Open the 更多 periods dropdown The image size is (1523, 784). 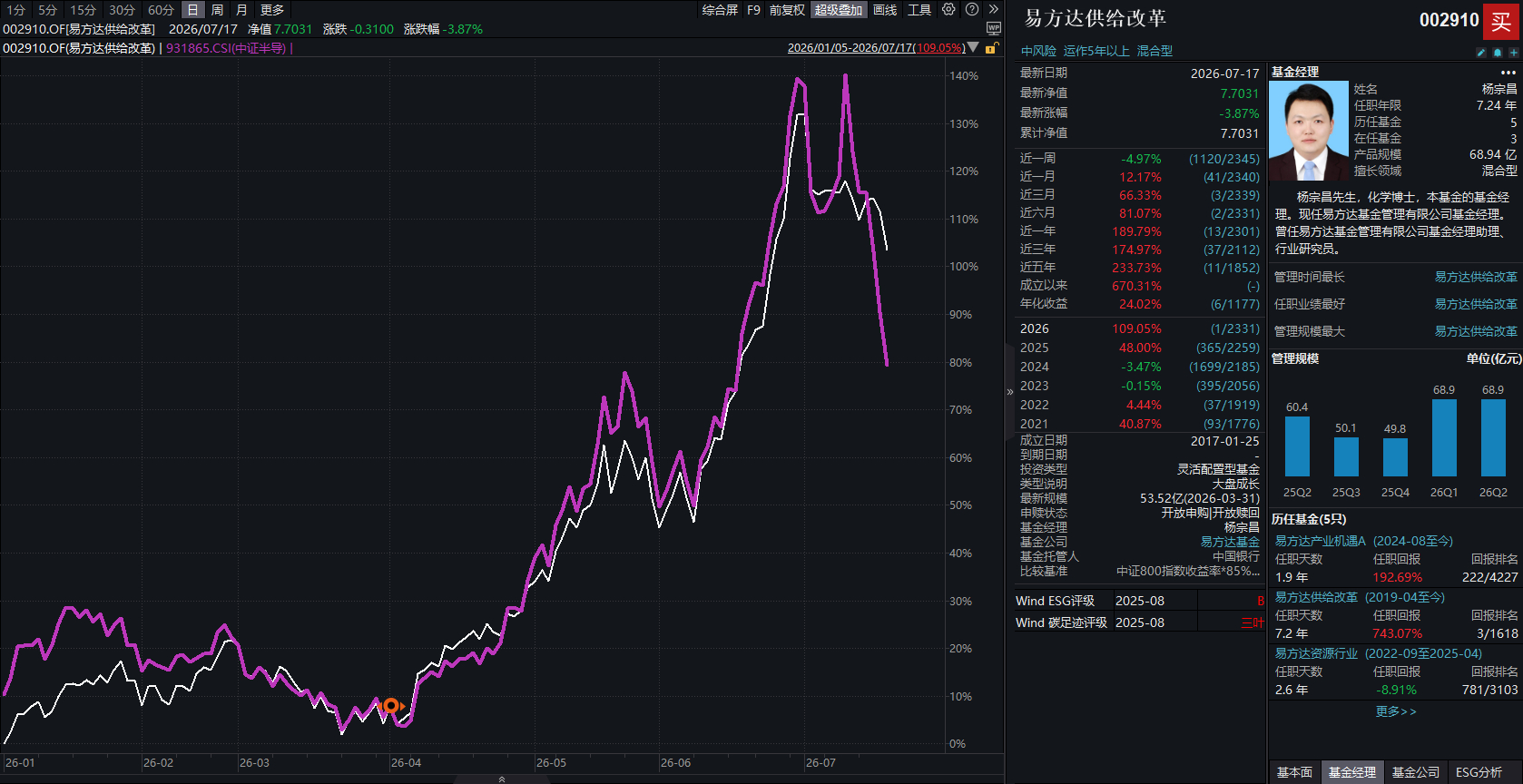click(272, 10)
